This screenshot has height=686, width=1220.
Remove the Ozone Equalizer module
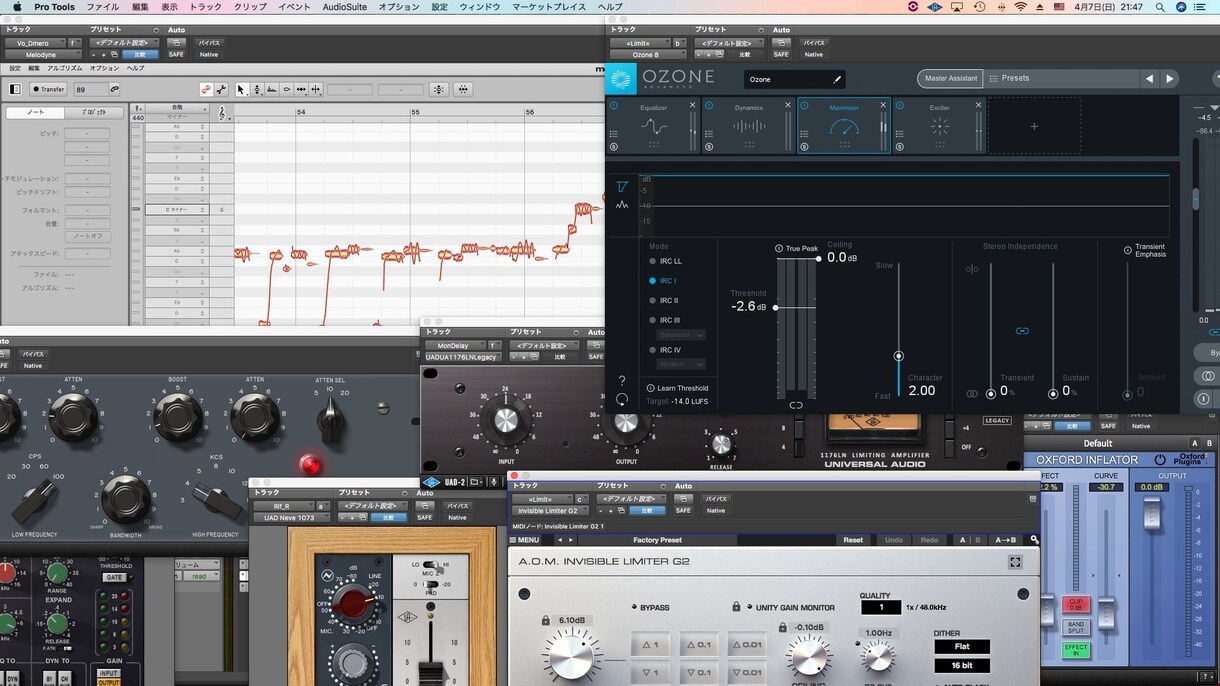tap(692, 105)
